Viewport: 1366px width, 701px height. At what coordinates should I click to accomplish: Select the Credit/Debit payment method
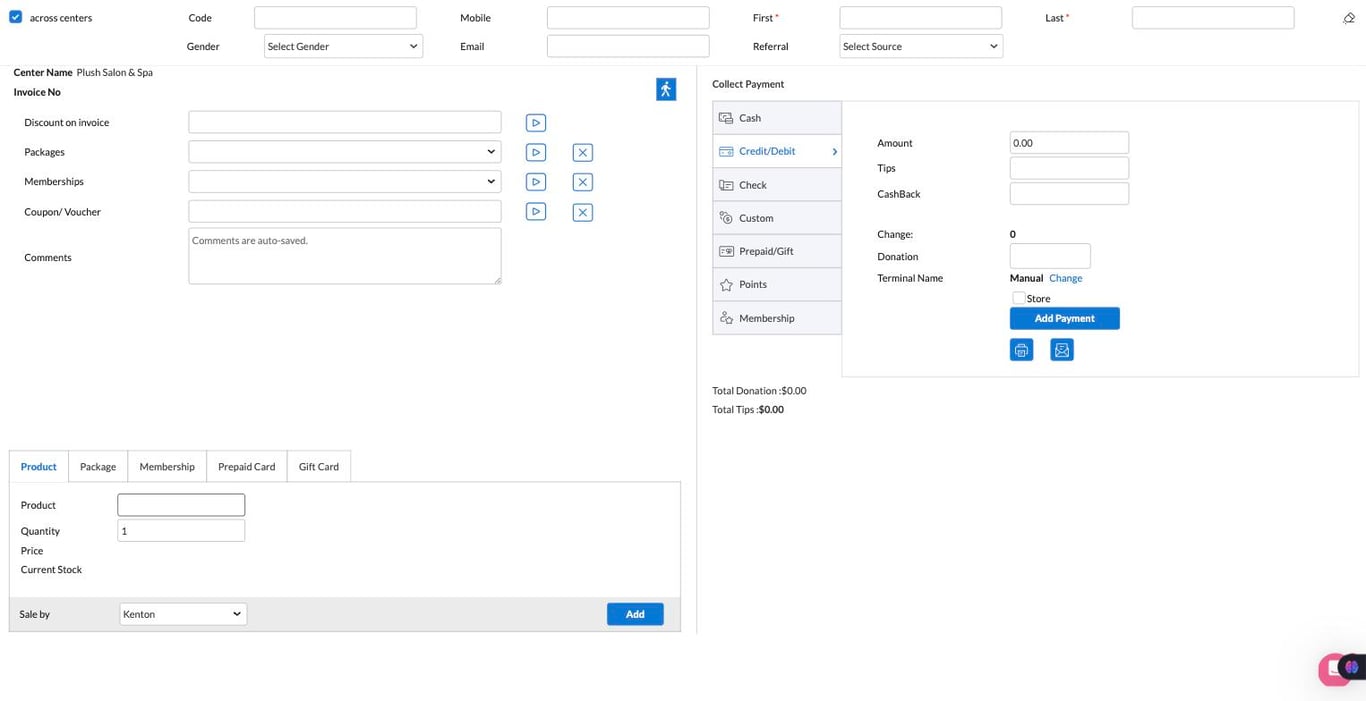(x=777, y=151)
